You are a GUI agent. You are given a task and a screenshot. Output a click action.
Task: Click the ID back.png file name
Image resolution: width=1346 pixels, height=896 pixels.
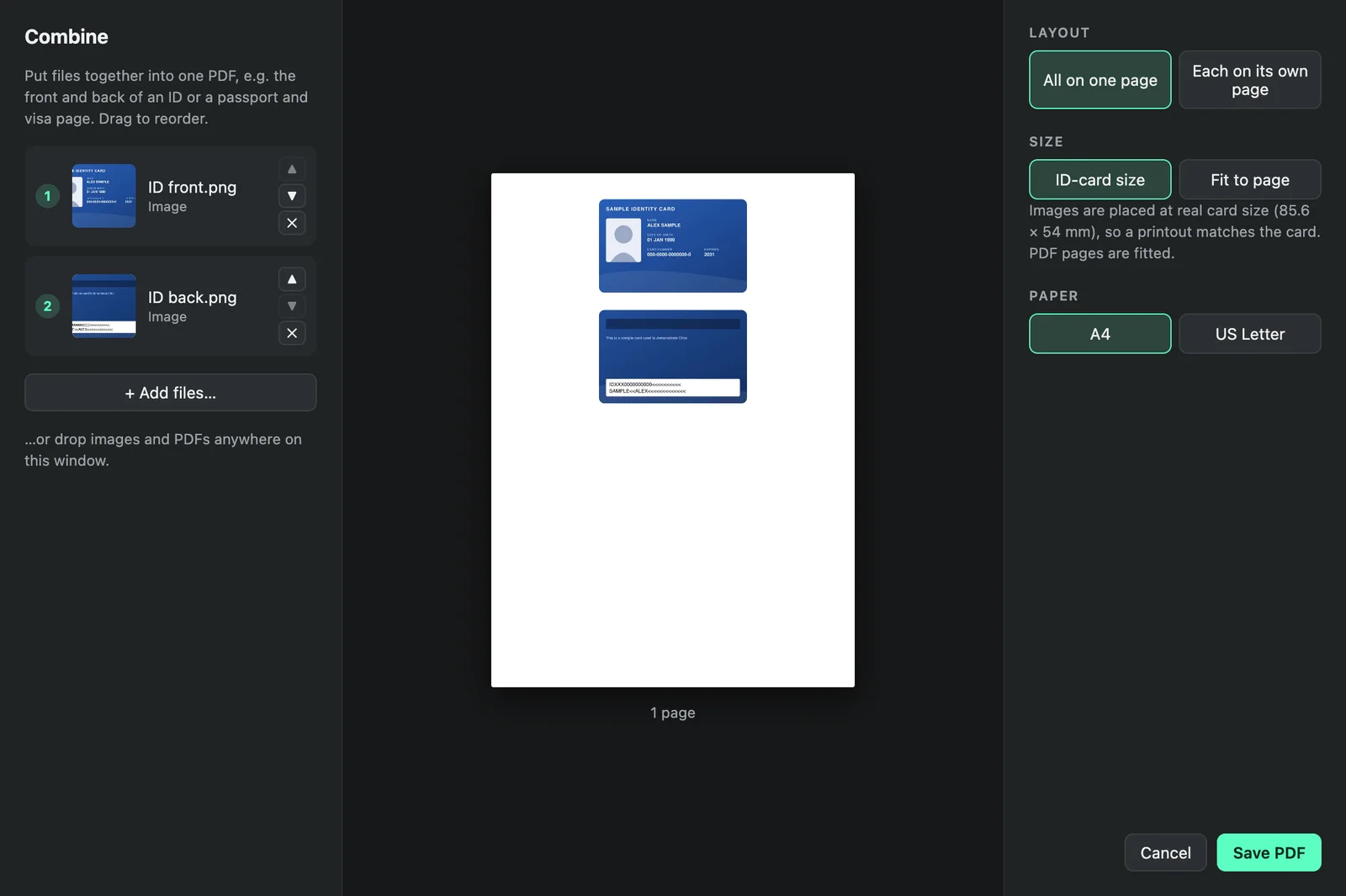(x=193, y=298)
